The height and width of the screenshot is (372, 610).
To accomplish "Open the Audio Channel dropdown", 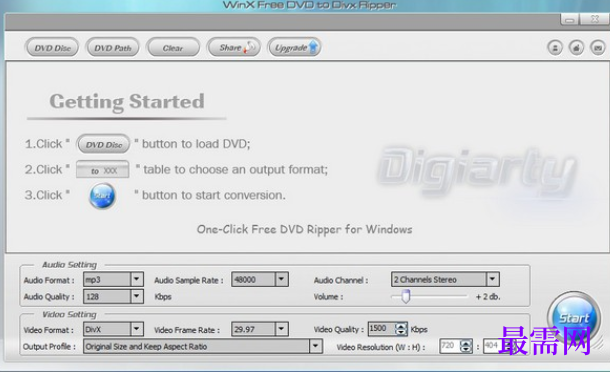I will coord(445,279).
